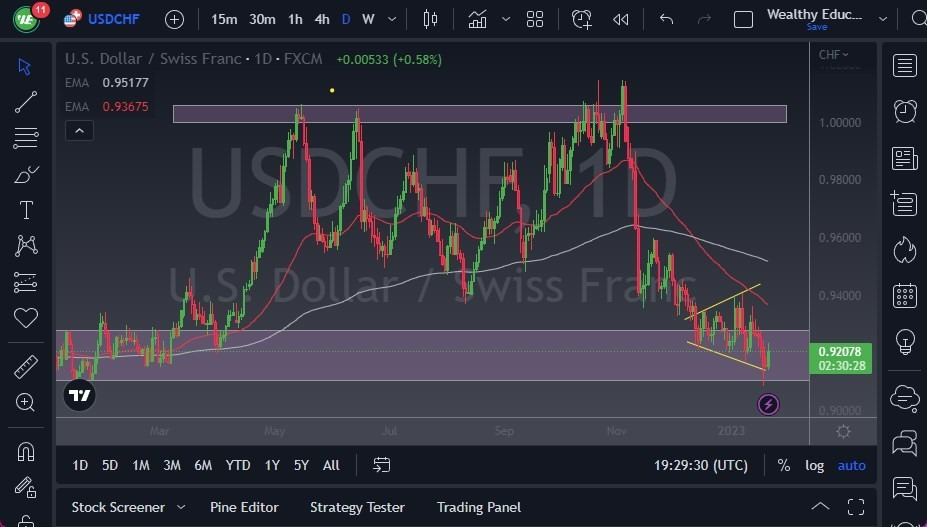Expand the timeframe interval dropdown
927x527 pixels.
pos(391,20)
